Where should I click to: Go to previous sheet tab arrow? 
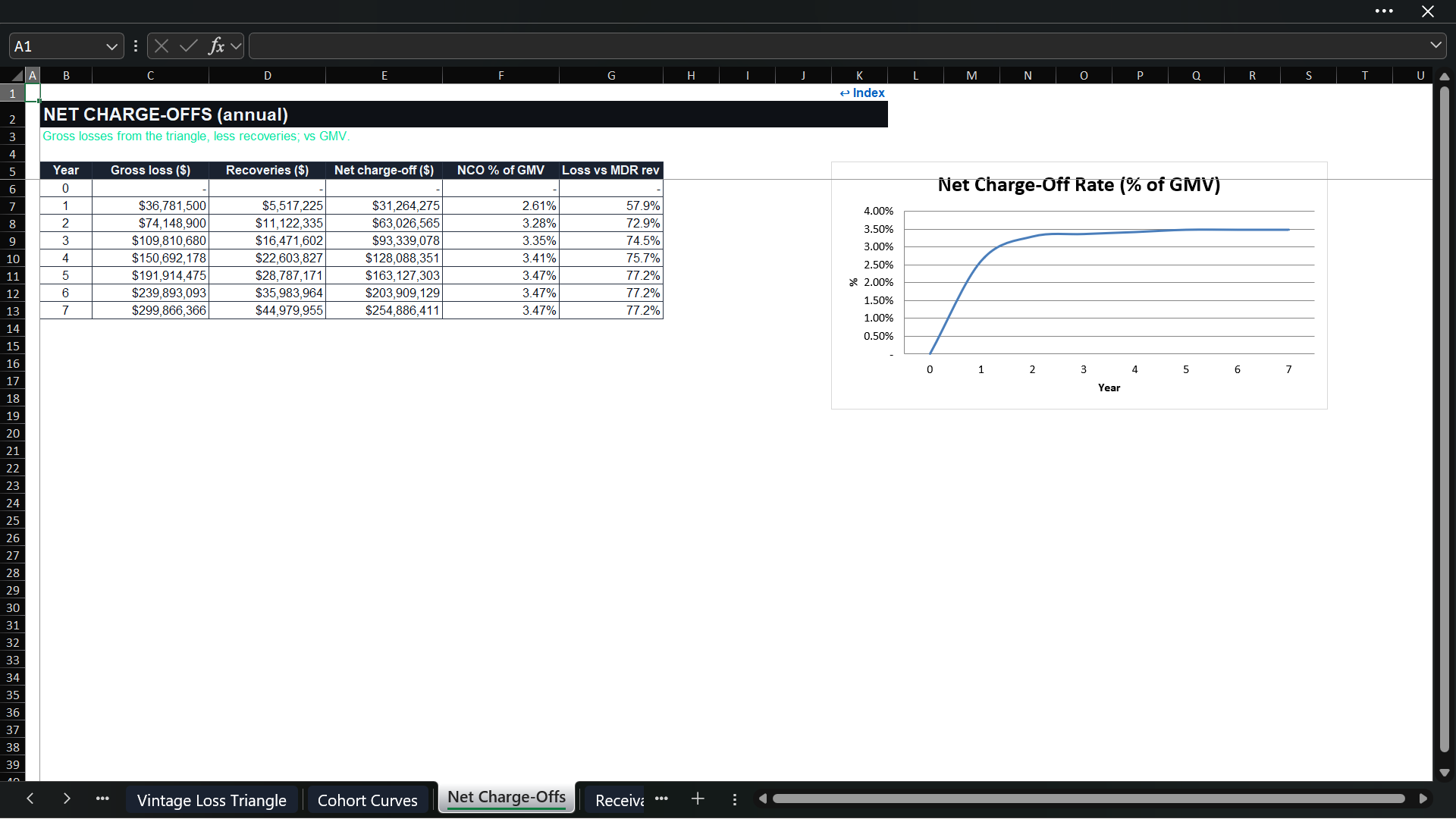pos(30,799)
